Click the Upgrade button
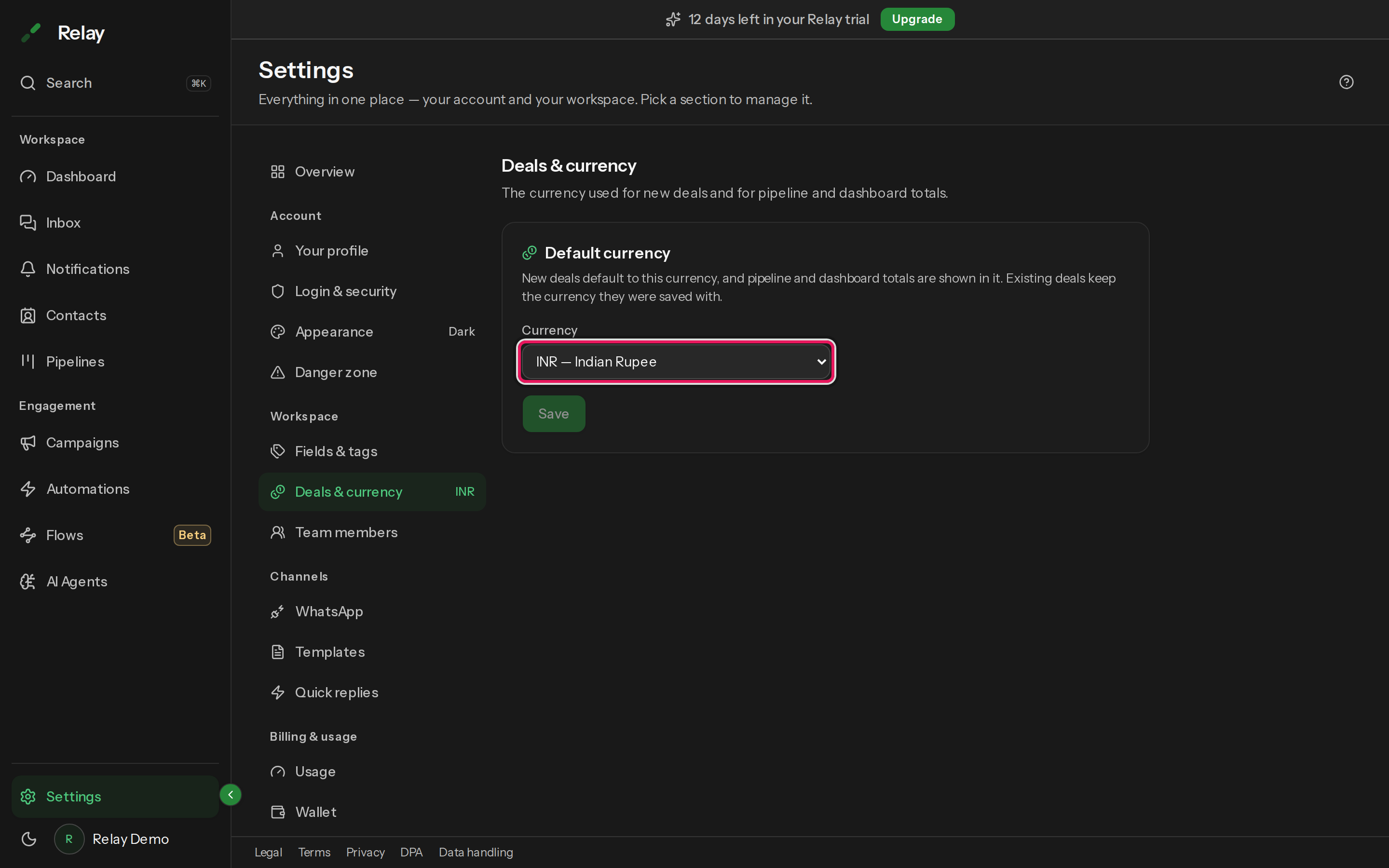 [917, 19]
